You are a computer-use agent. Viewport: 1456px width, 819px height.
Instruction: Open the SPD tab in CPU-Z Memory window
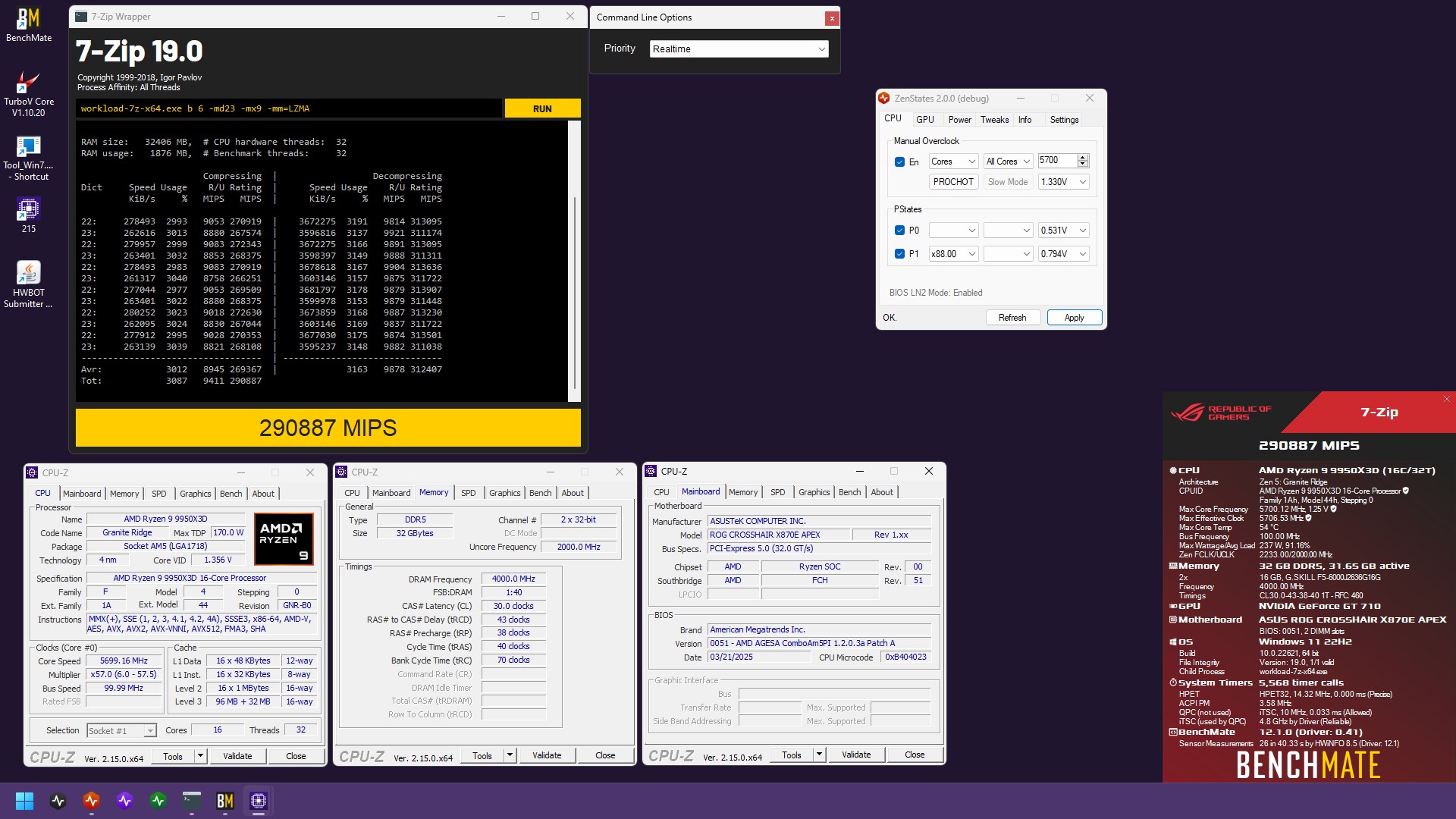point(469,493)
